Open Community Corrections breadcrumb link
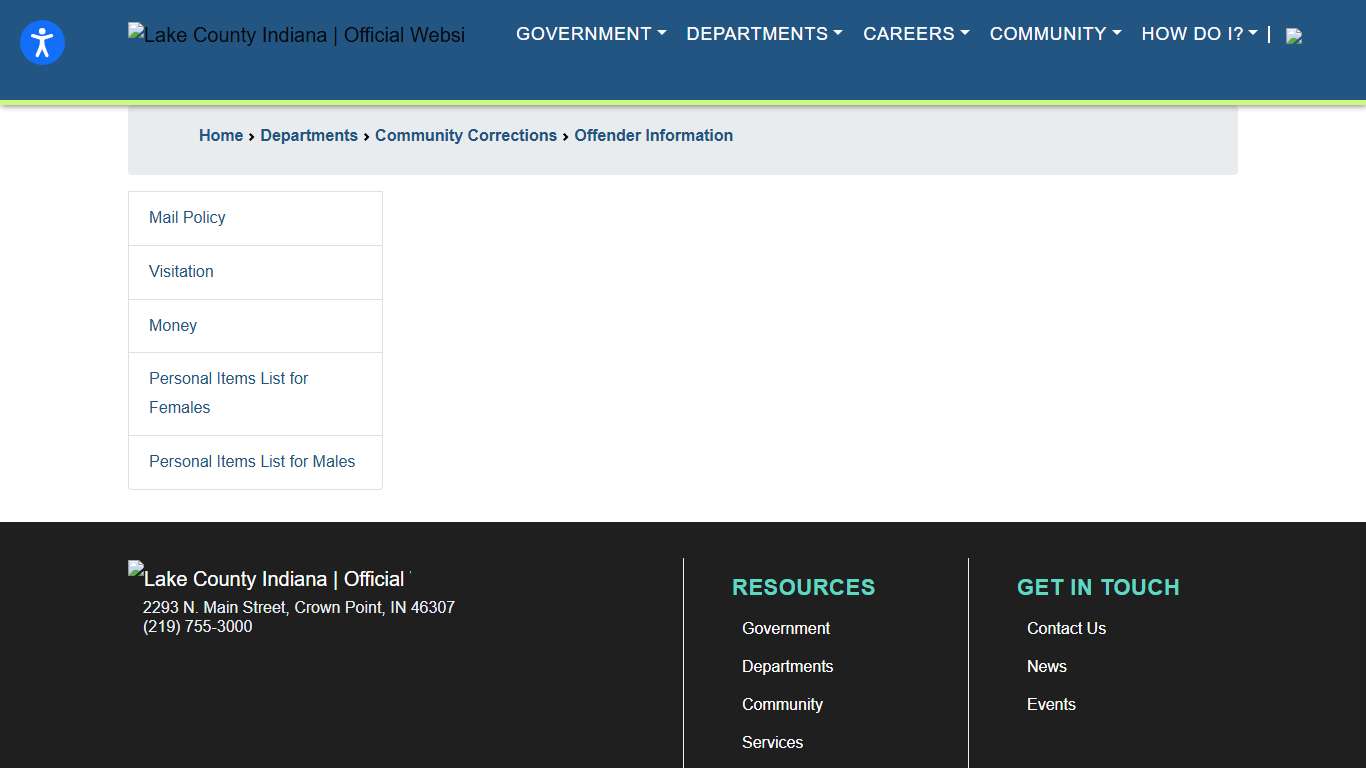 (466, 135)
